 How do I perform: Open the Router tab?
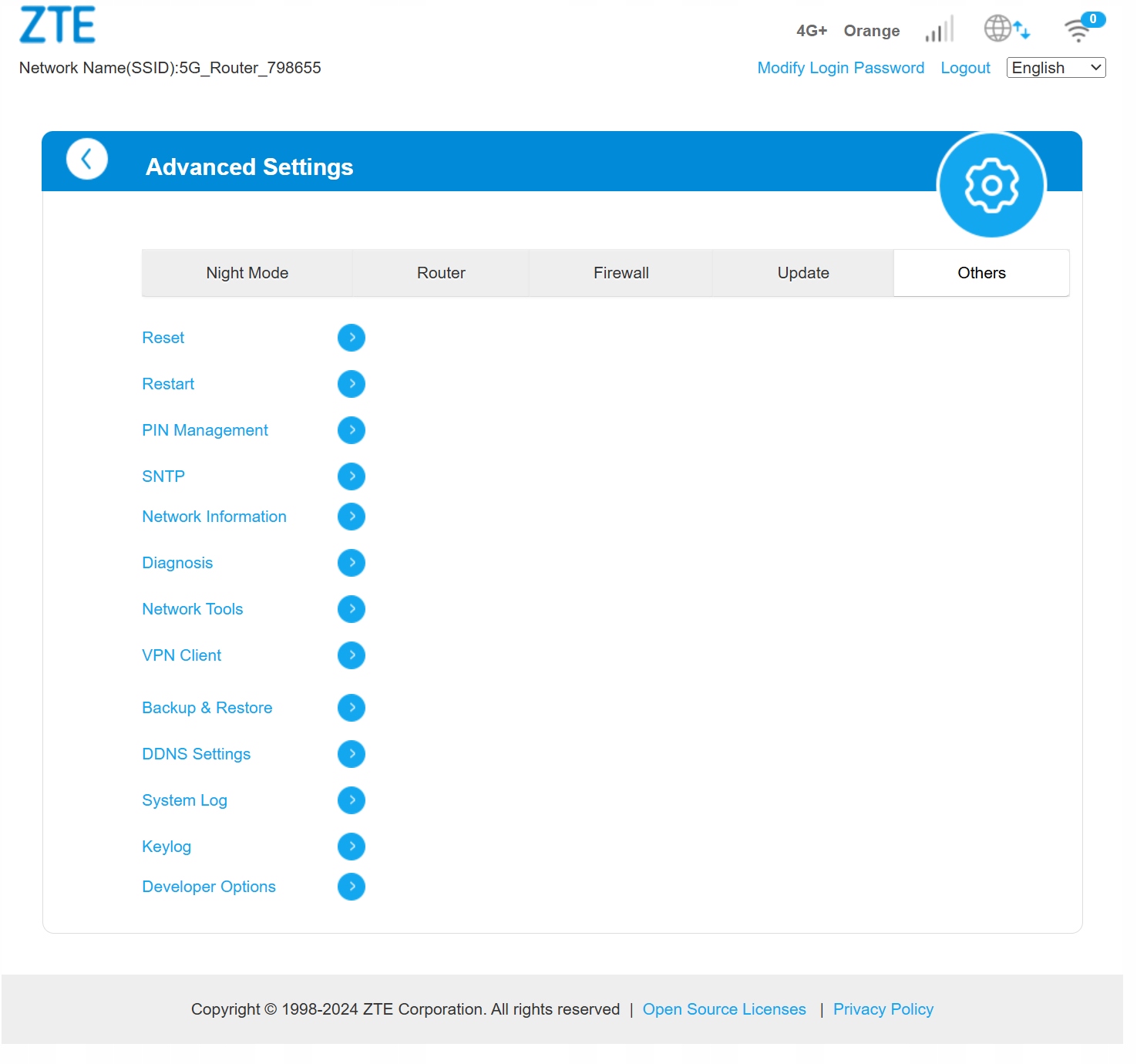click(441, 273)
